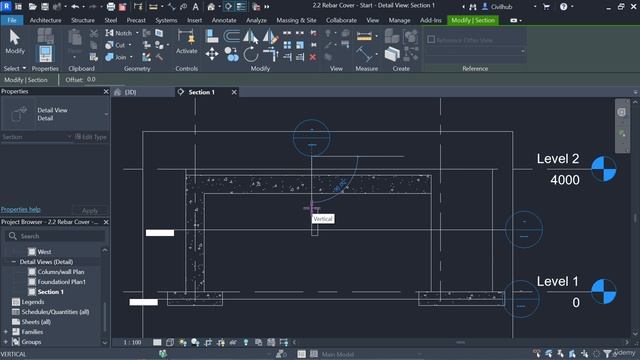Image resolution: width=640 pixels, height=360 pixels.
Task: Select the Copy tool
Action: (x=231, y=54)
